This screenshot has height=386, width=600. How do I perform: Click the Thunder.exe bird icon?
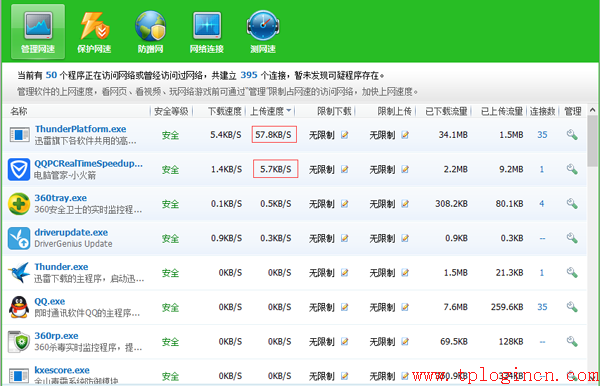click(19, 272)
